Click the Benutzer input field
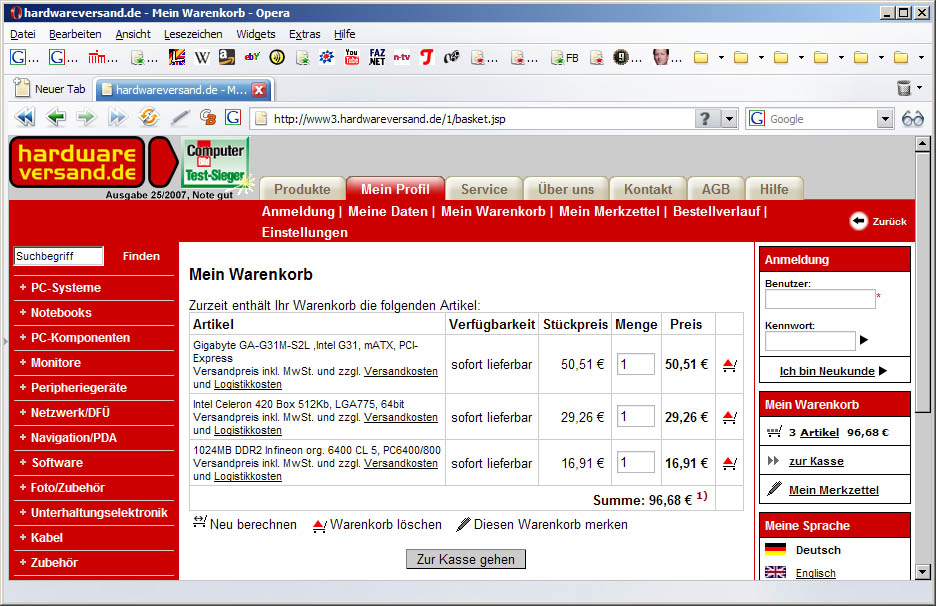This screenshot has width=936, height=606. click(820, 299)
